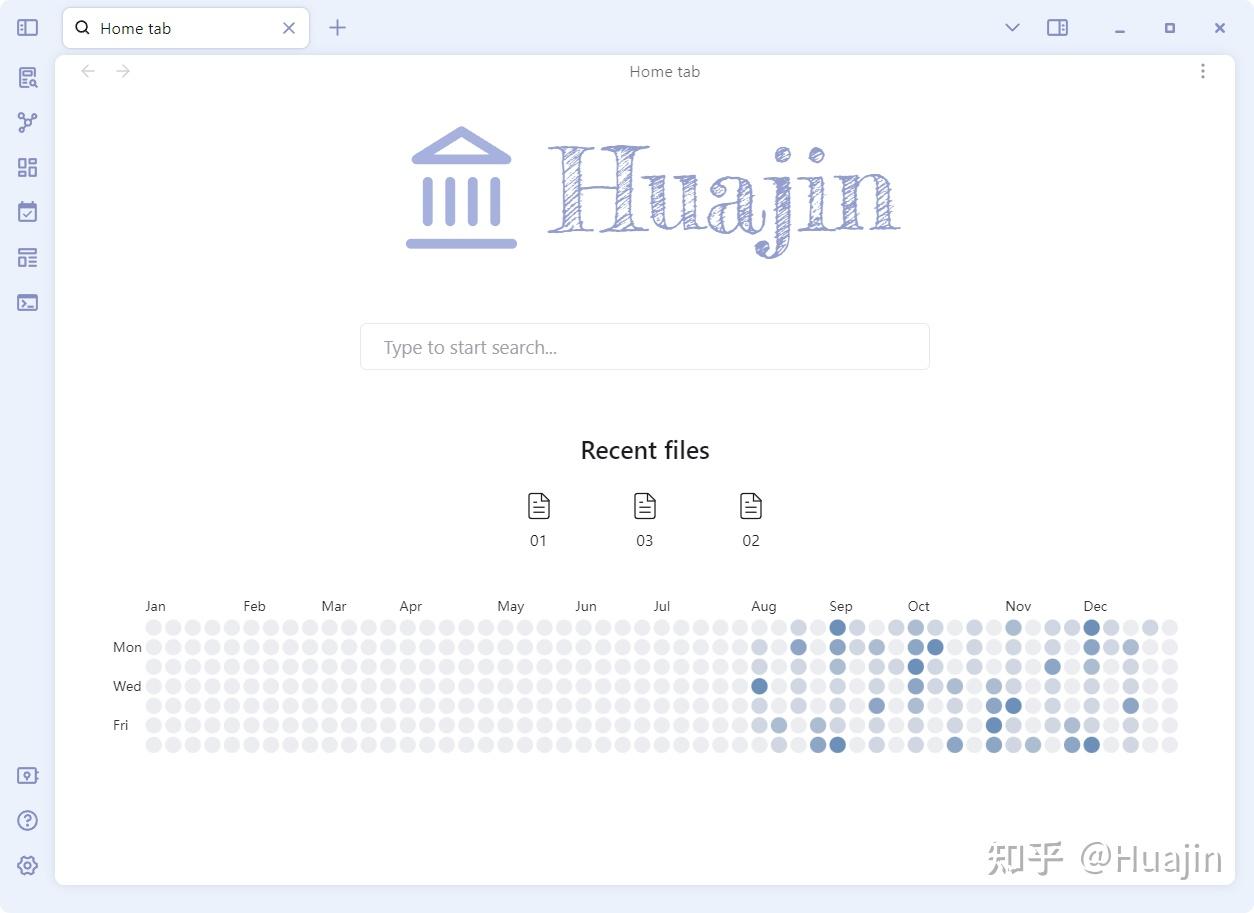Toggle the right sidebar panel

(1057, 28)
